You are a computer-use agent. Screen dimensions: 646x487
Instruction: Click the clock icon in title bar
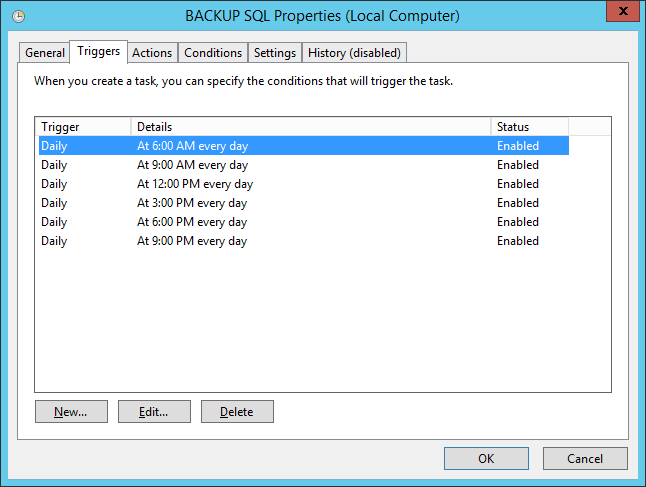(x=20, y=17)
